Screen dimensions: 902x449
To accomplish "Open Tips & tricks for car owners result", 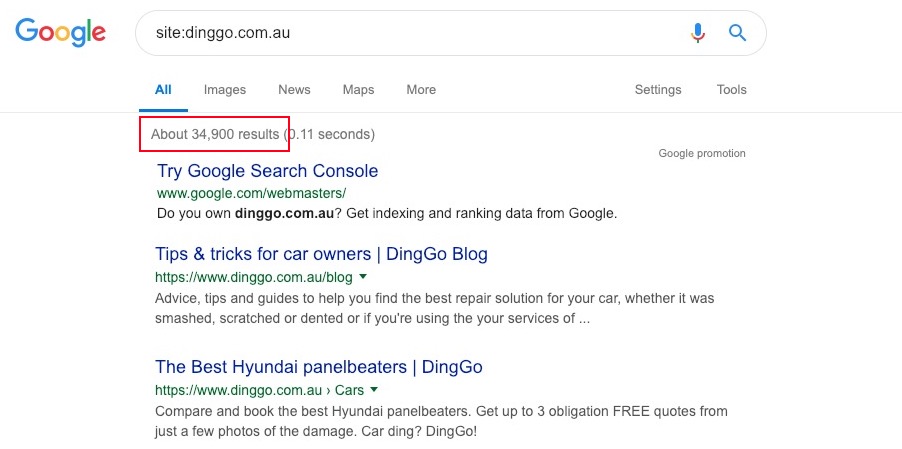I will coord(321,254).
